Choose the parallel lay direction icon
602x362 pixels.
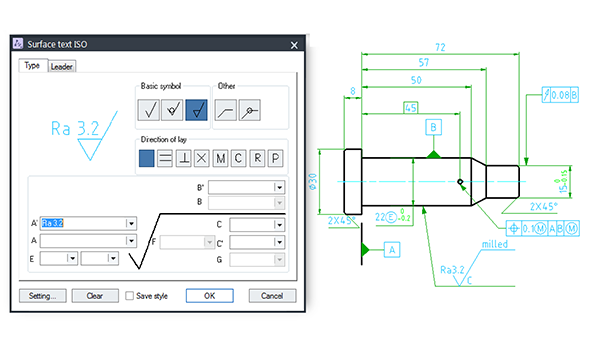point(165,158)
